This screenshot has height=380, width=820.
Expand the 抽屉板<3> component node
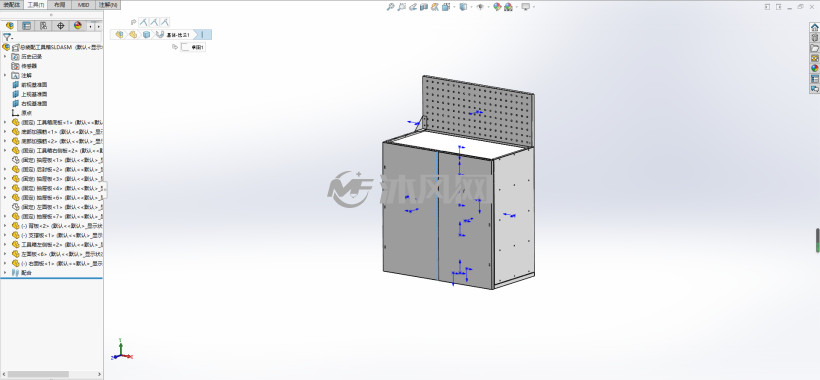click(x=5, y=179)
